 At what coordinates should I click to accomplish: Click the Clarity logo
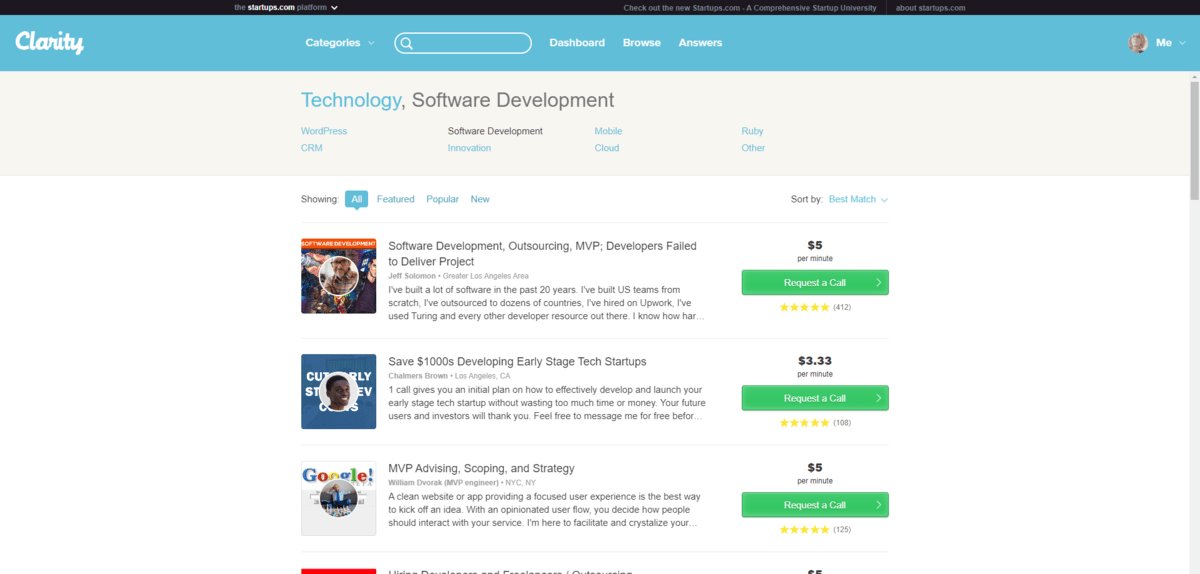[49, 42]
